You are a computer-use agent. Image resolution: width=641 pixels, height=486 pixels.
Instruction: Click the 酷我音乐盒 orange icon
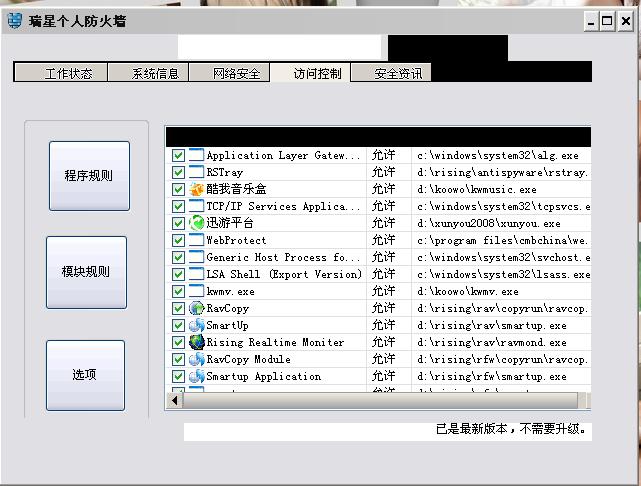point(196,189)
